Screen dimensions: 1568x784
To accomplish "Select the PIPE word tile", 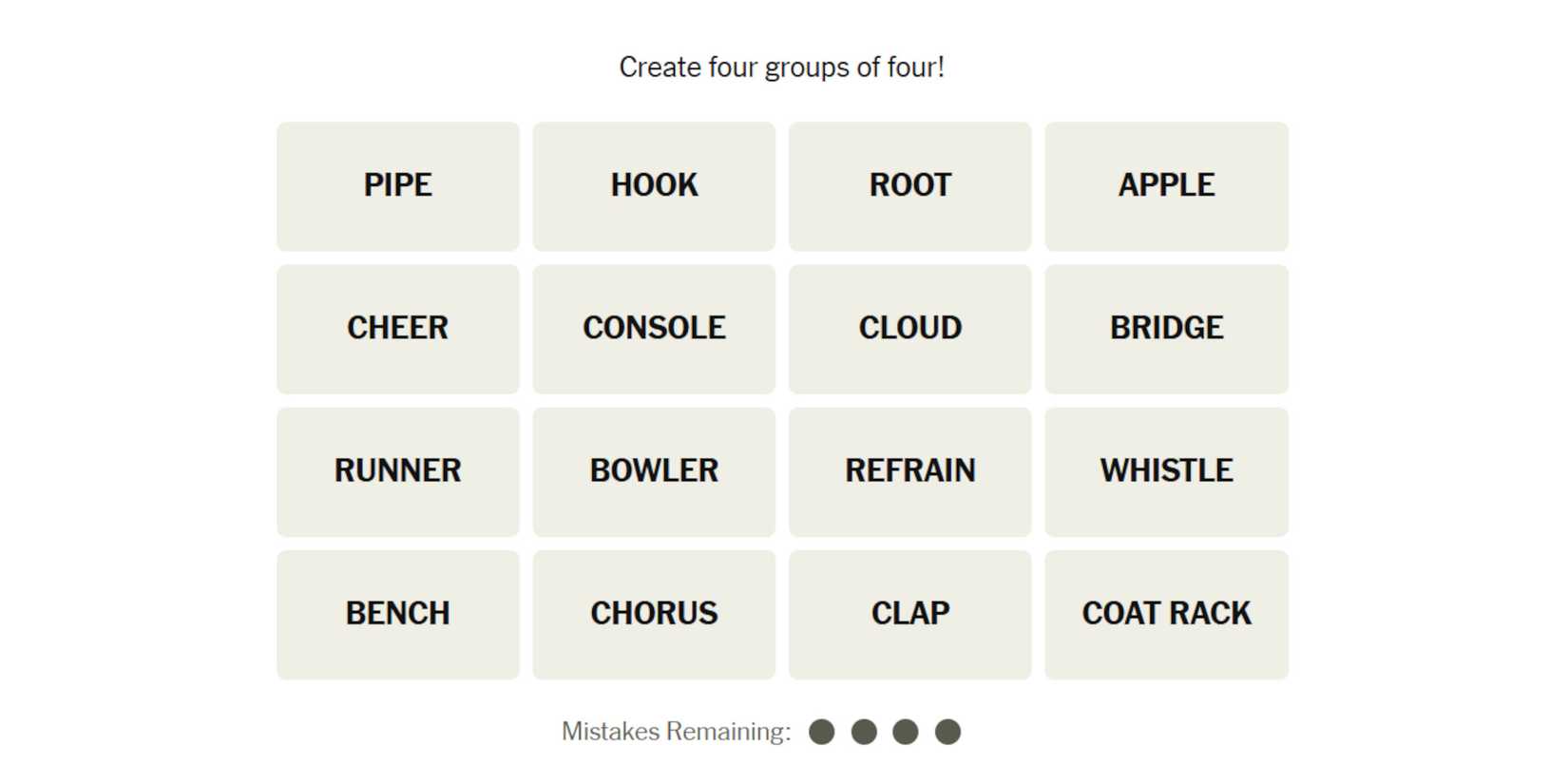I will 397,185.
